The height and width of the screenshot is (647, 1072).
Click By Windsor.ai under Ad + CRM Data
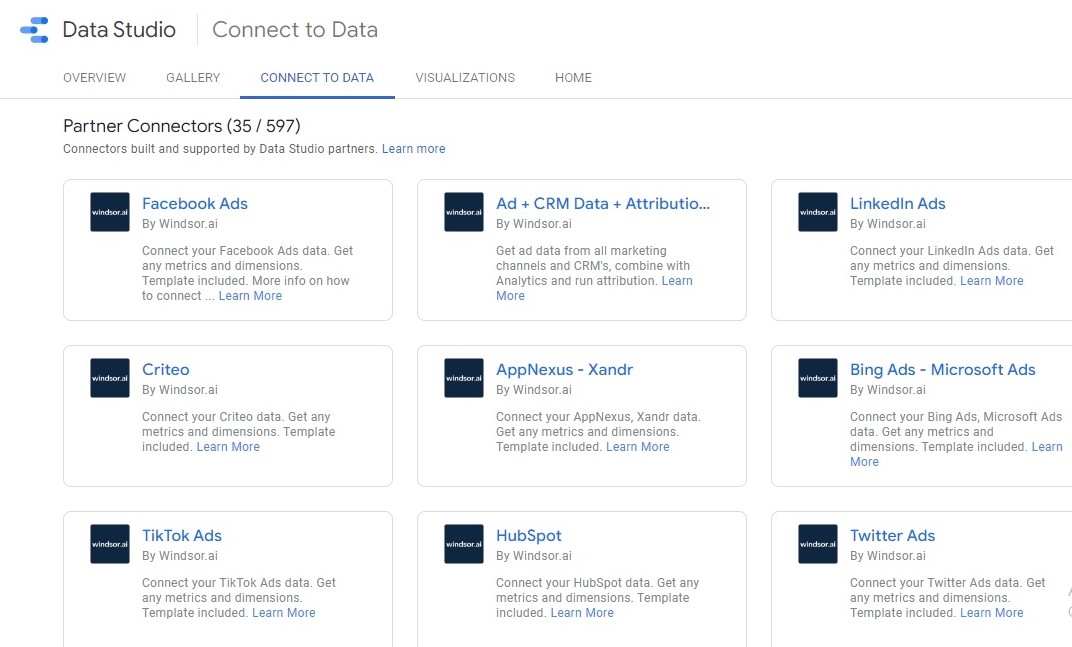point(534,224)
